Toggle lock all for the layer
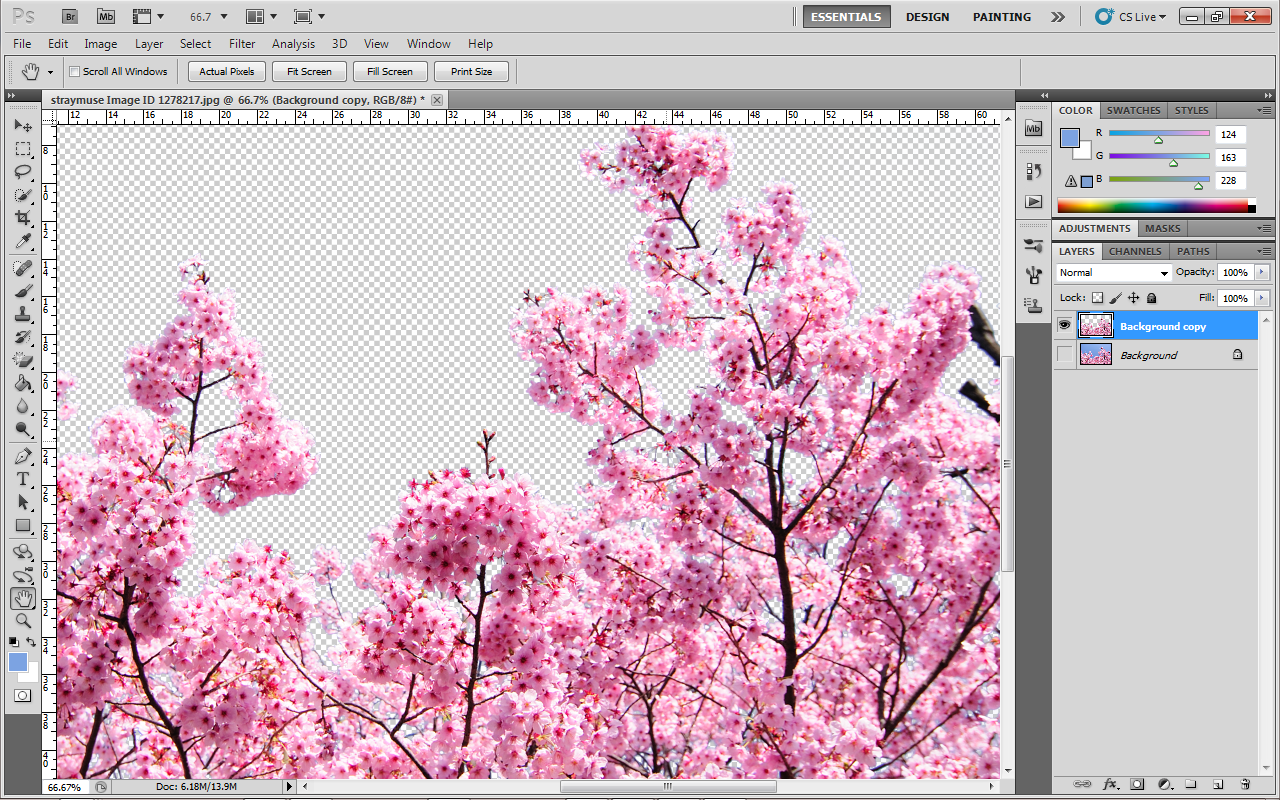The width and height of the screenshot is (1280, 800). 1151,298
